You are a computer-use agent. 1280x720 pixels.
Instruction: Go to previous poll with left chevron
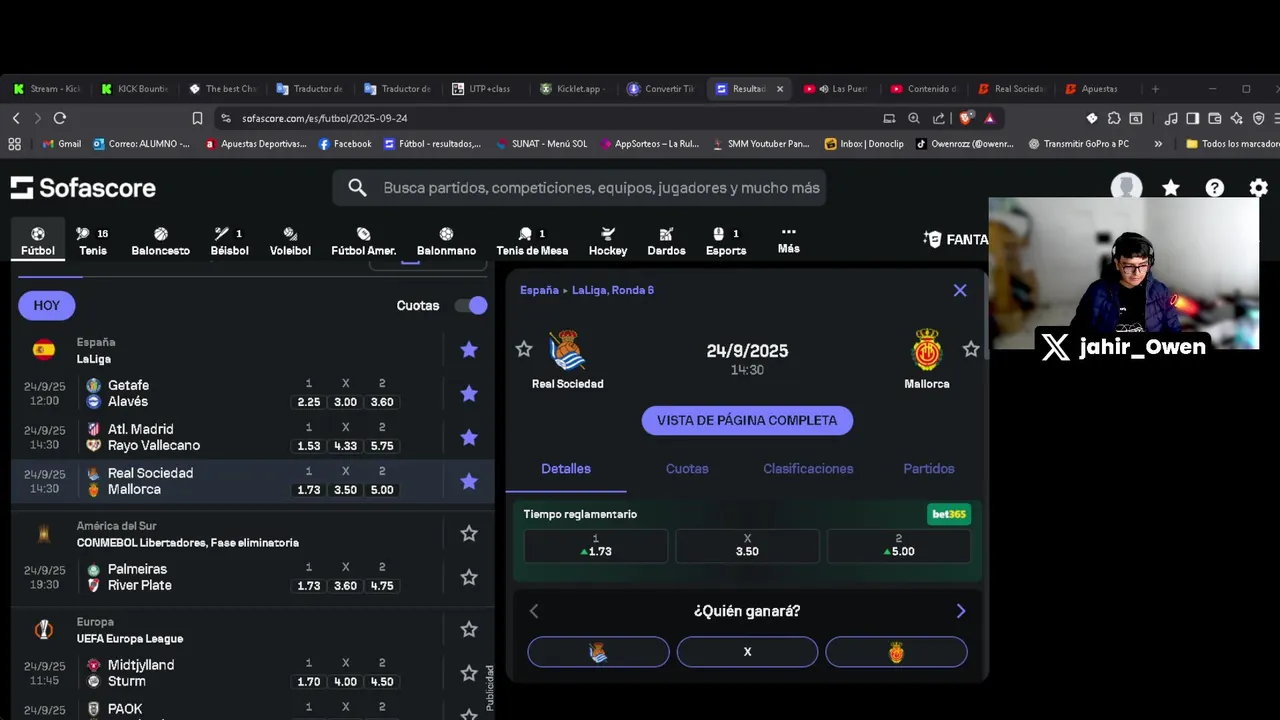click(x=534, y=611)
